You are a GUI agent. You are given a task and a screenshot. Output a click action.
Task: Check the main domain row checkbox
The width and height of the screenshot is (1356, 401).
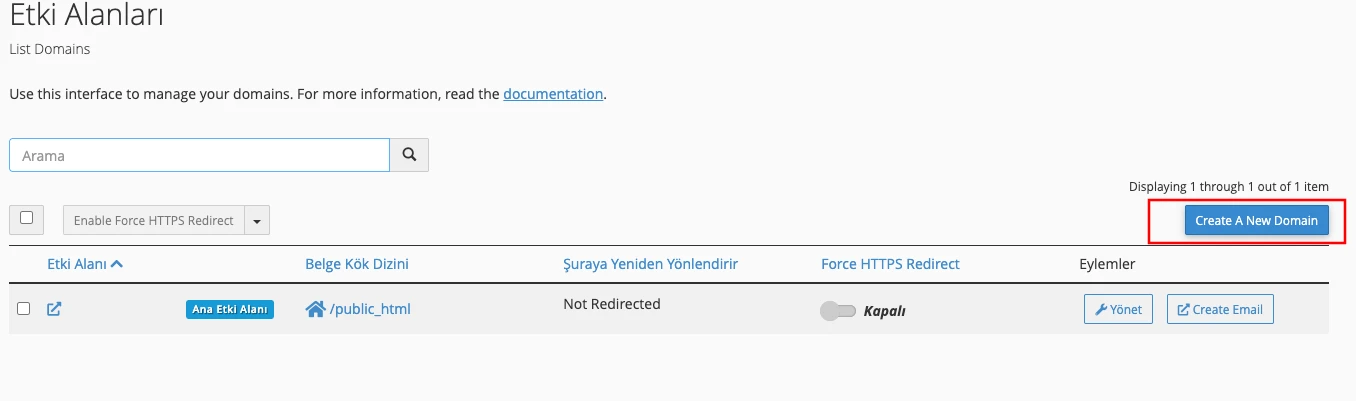(x=24, y=309)
